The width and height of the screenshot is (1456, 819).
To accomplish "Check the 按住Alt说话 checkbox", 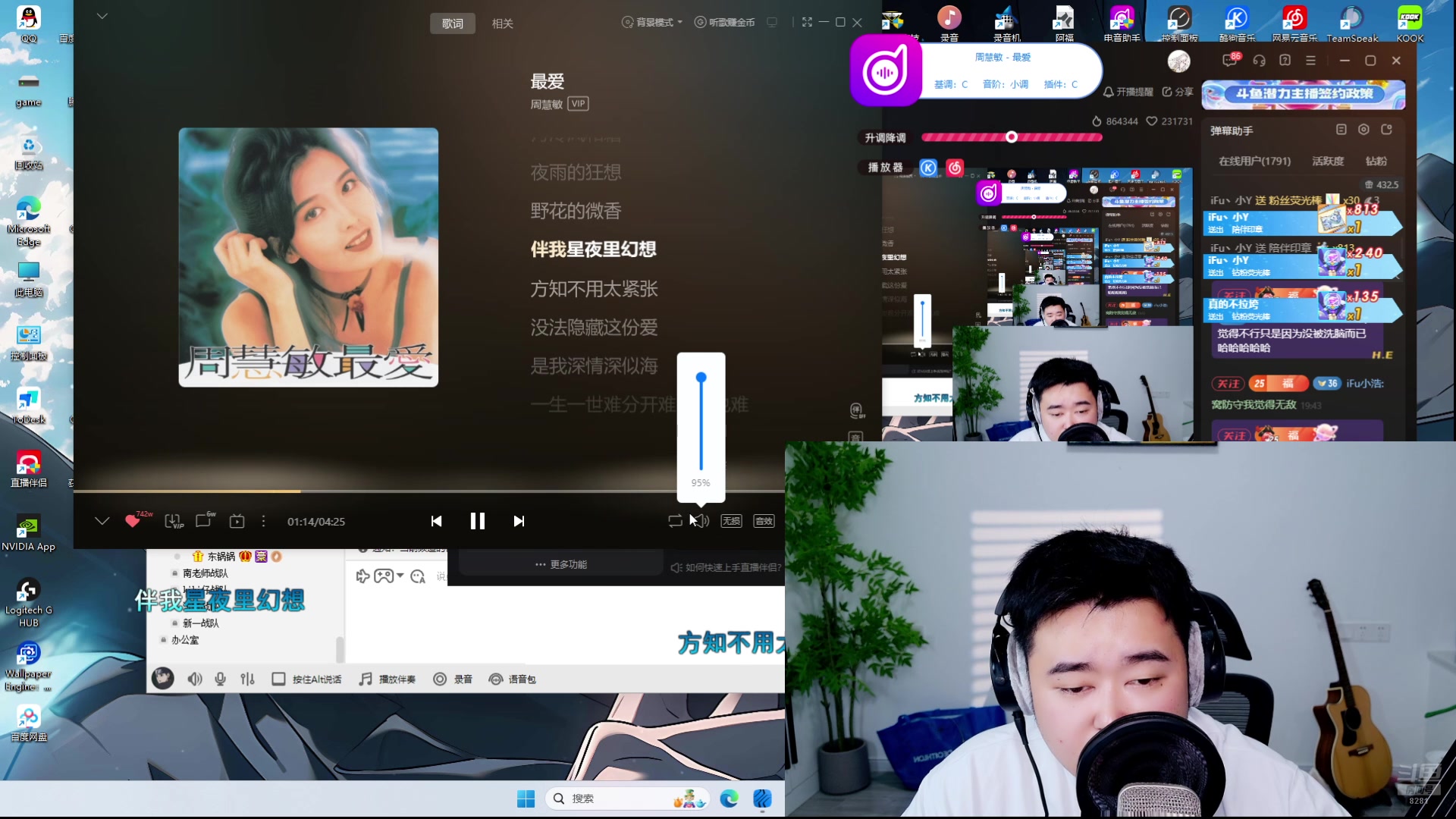I will [278, 679].
